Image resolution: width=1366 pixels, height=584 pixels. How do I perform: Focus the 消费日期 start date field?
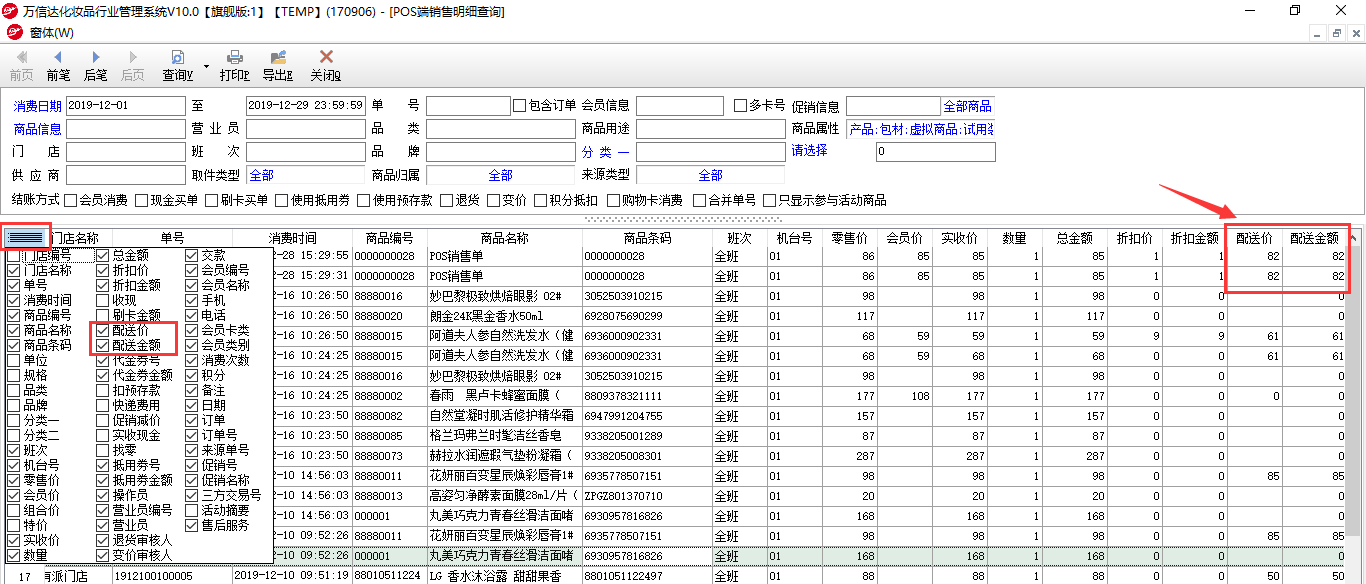coord(126,106)
